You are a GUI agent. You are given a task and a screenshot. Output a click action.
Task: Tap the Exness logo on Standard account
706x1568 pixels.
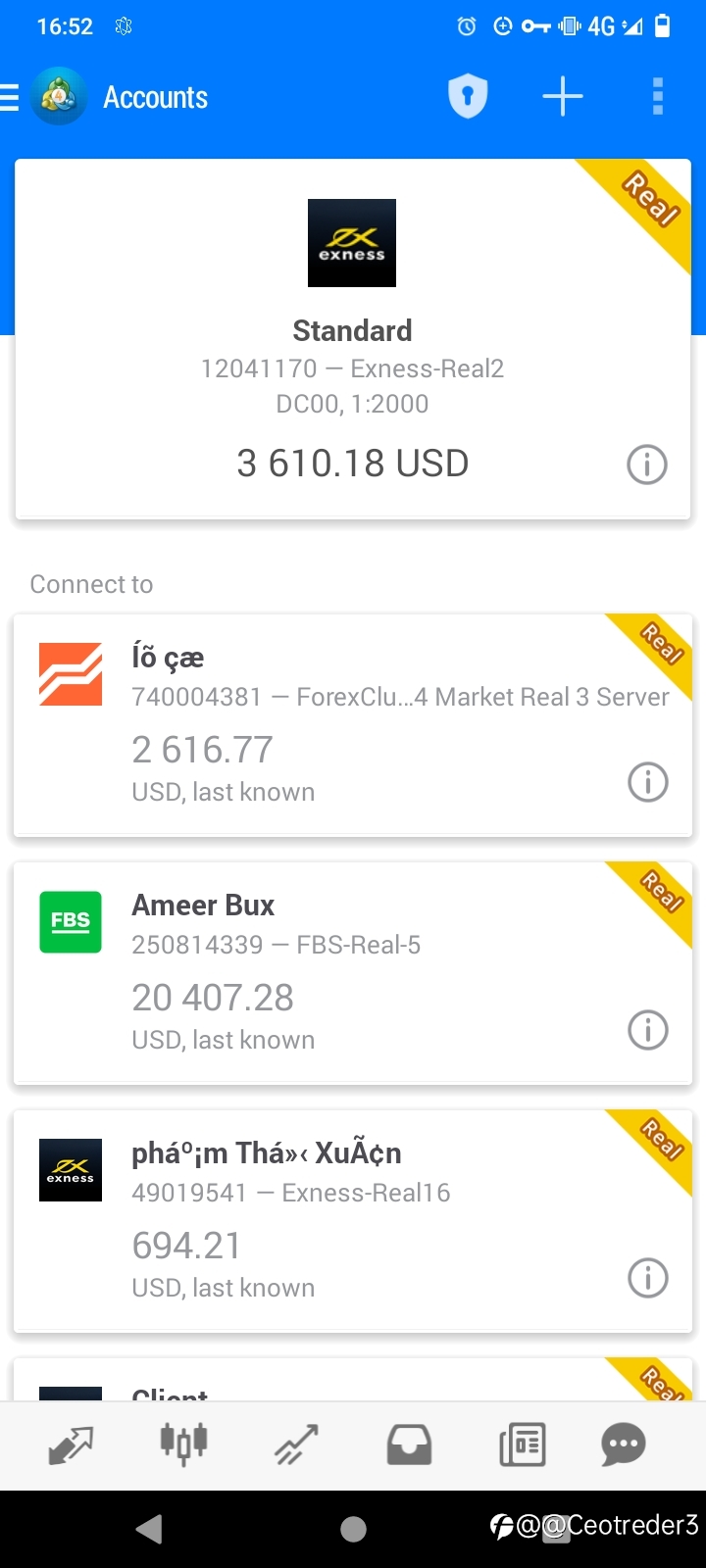click(x=352, y=243)
